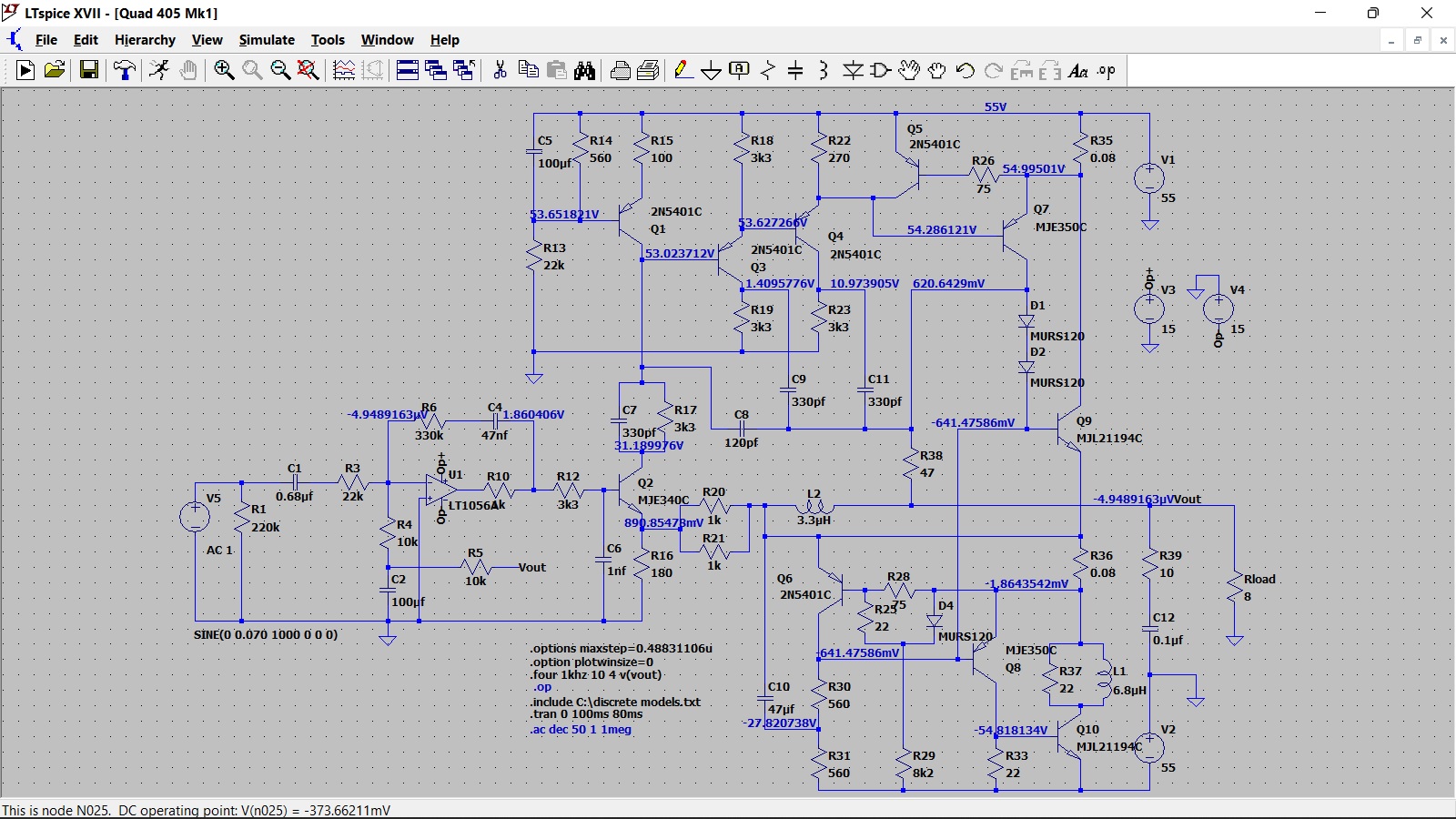
Task: Click the .include discrete models.txt directive
Action: click(x=615, y=702)
